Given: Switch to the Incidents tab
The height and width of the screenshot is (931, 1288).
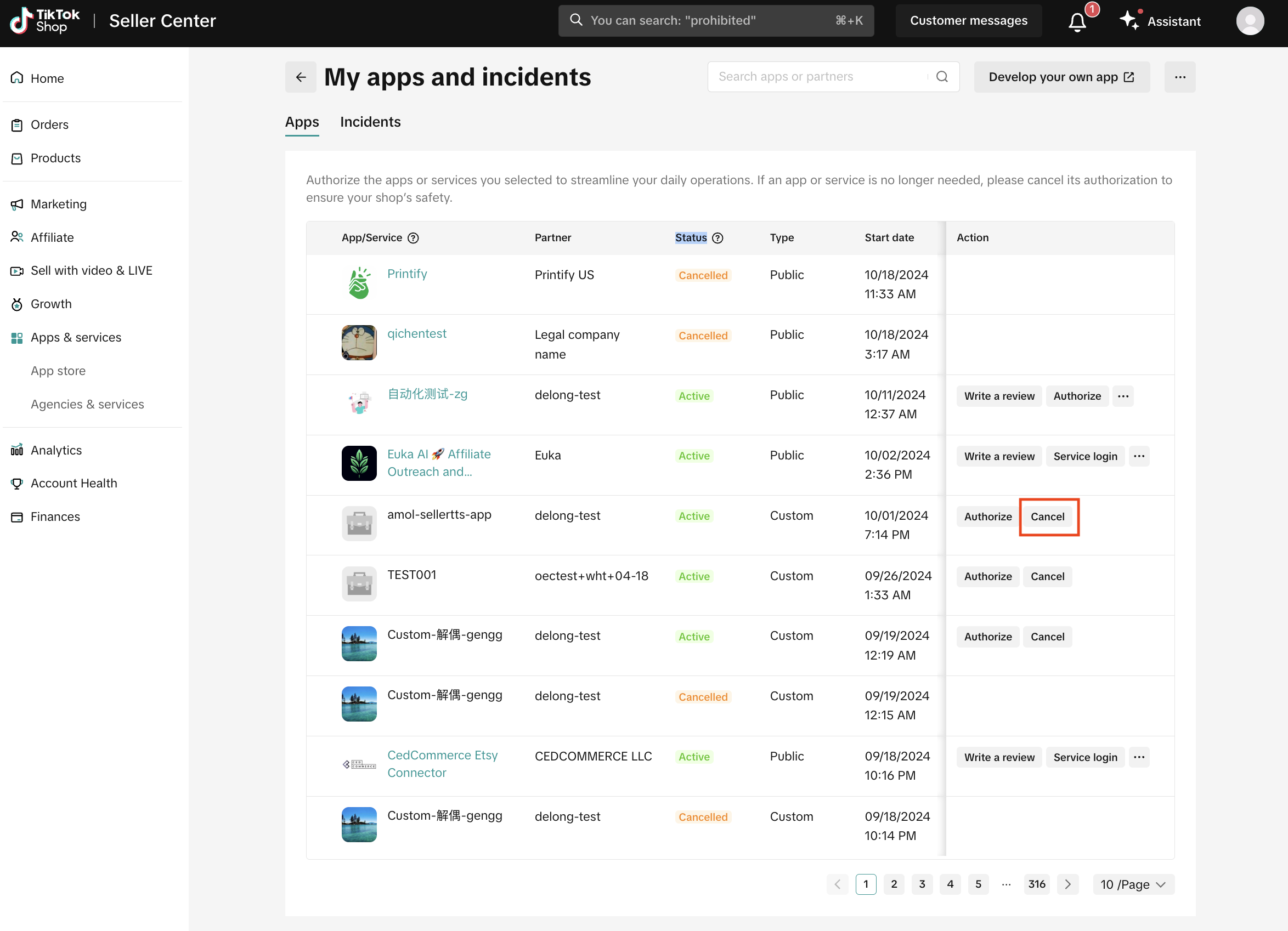Looking at the screenshot, I should [x=370, y=122].
